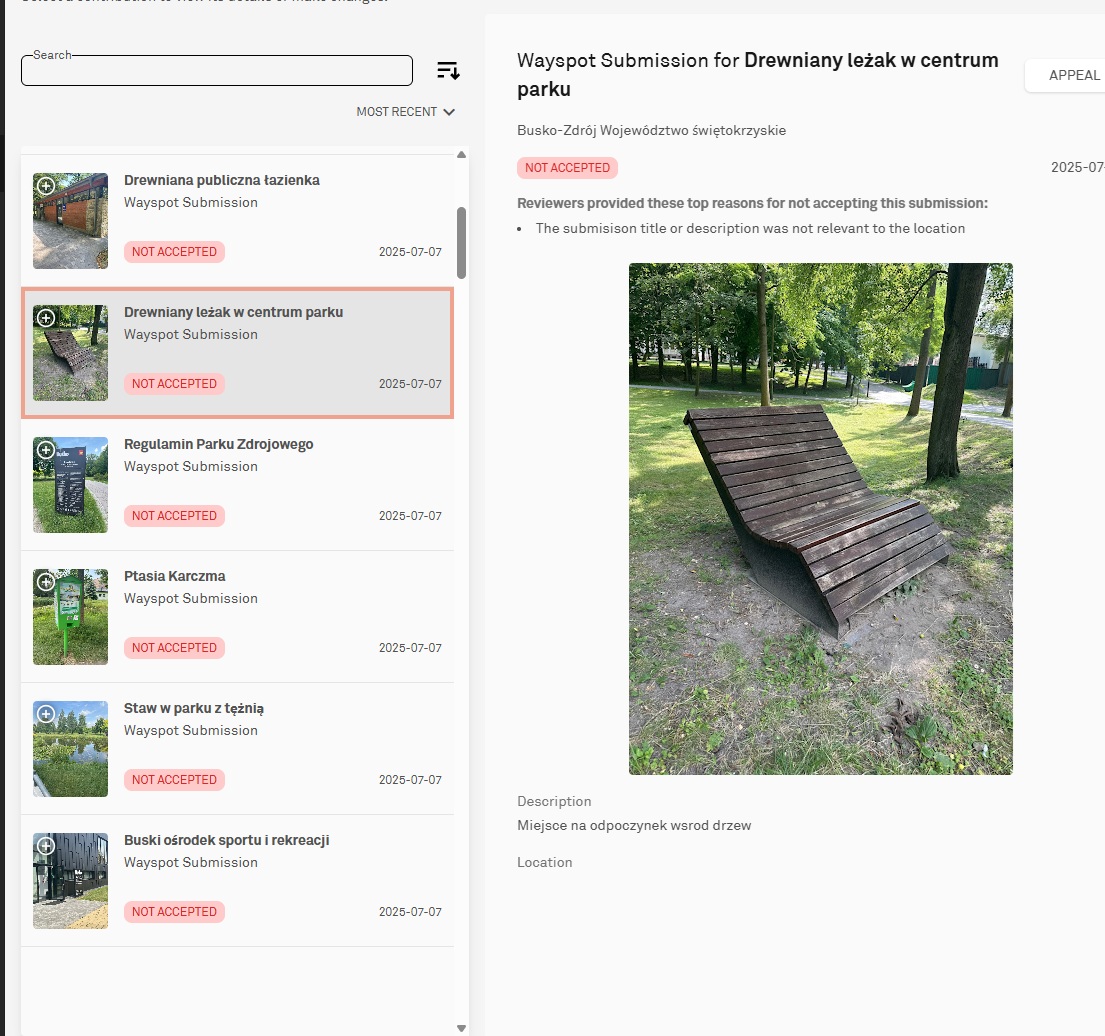Select the Staw w parku z tężnią title
Image resolution: width=1105 pixels, height=1036 pixels.
click(x=194, y=708)
